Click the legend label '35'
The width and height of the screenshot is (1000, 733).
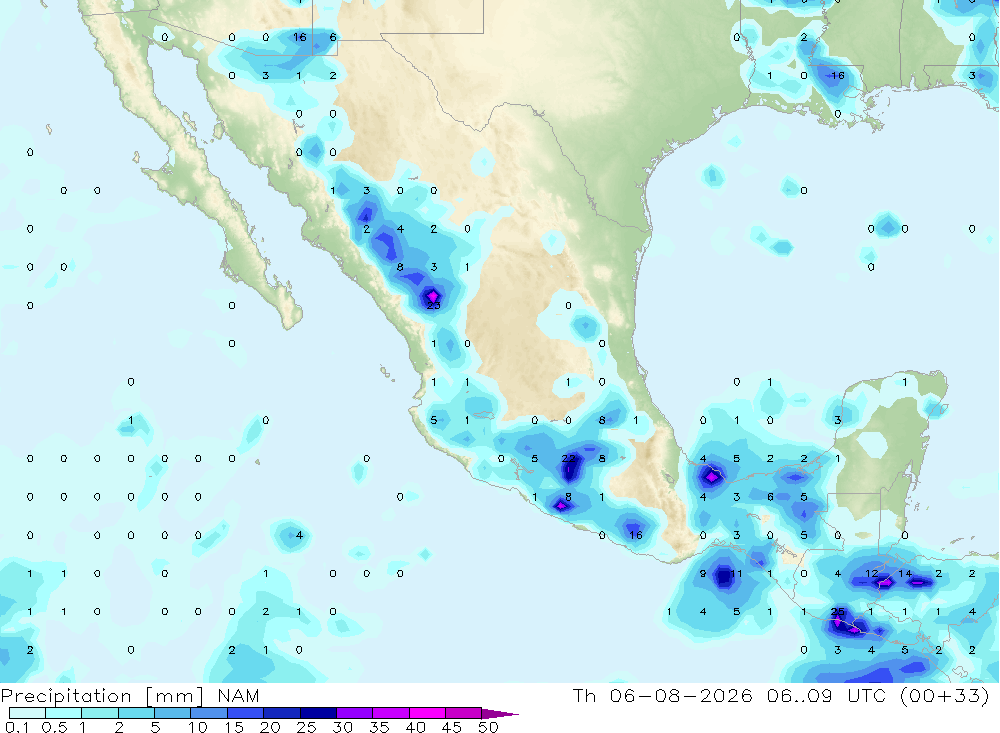click(x=379, y=727)
